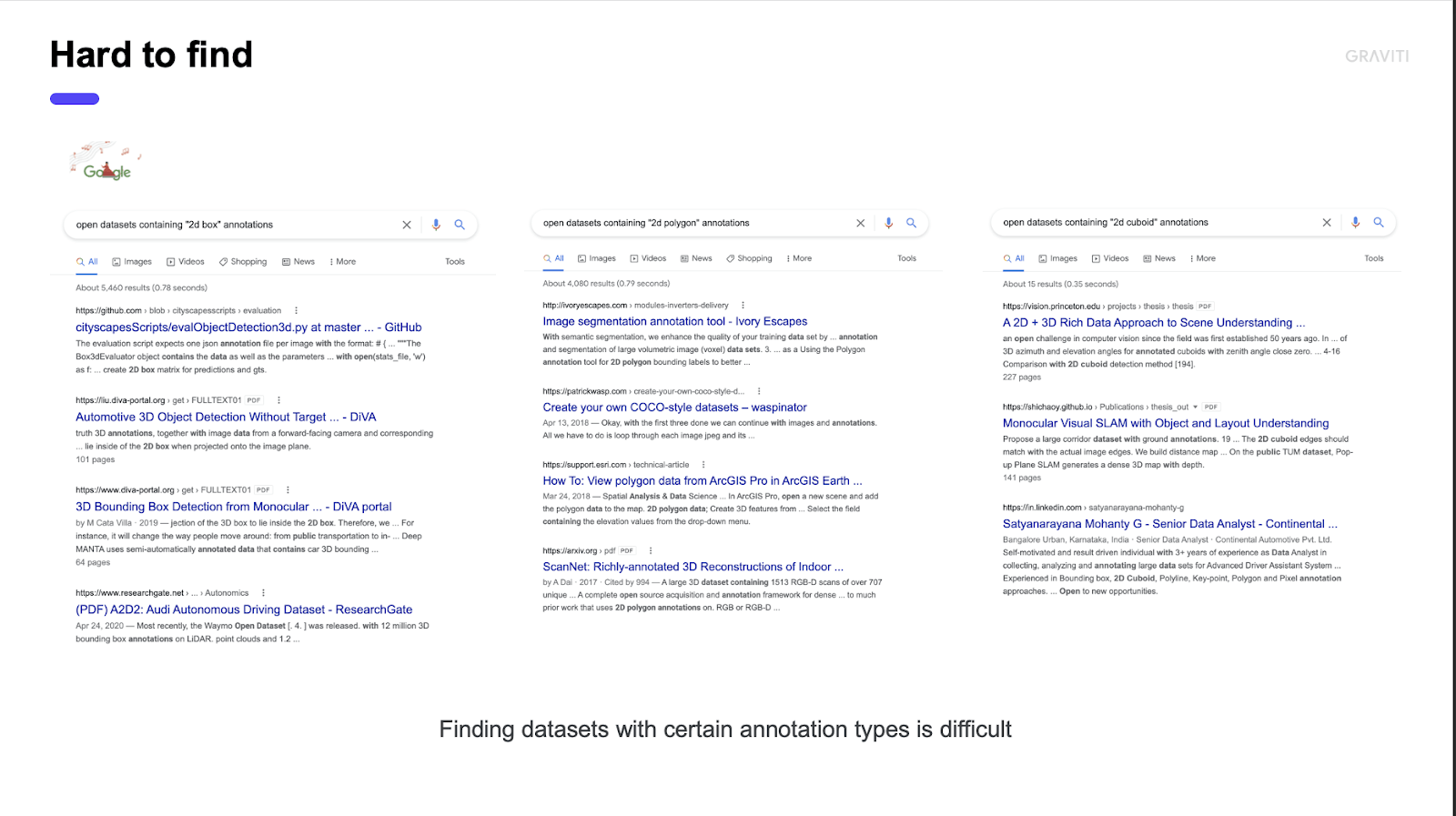
Task: Open options menu beside github.com result URL
Action: 296,311
